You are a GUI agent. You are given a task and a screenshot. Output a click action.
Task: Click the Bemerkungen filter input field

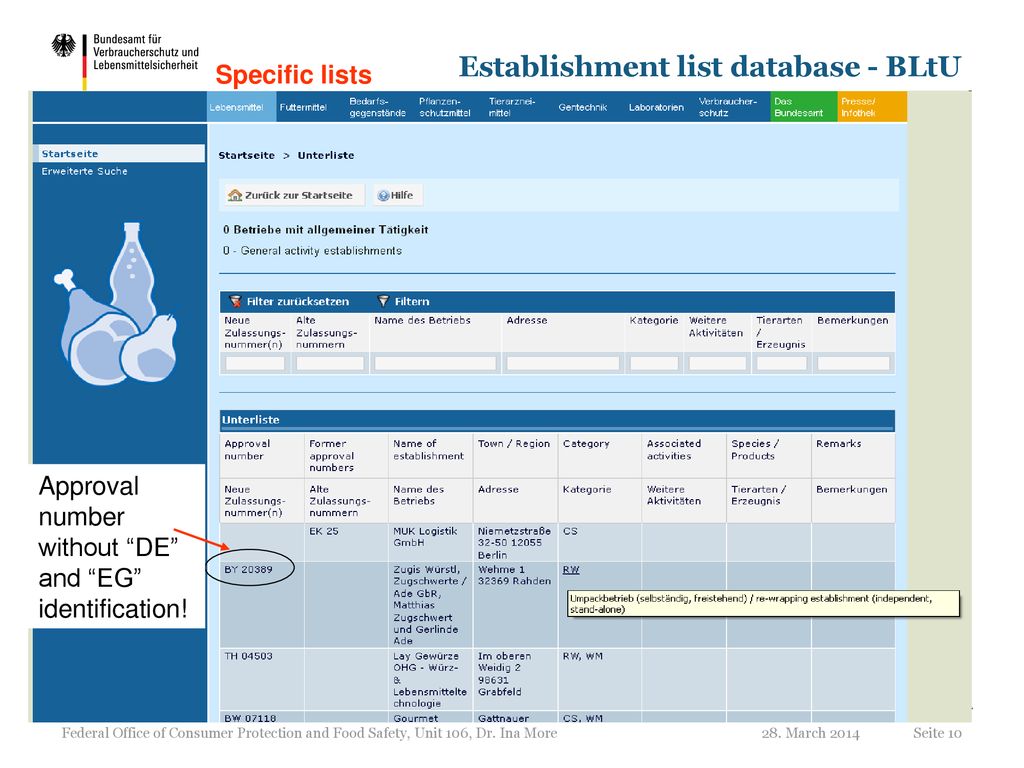(853, 363)
